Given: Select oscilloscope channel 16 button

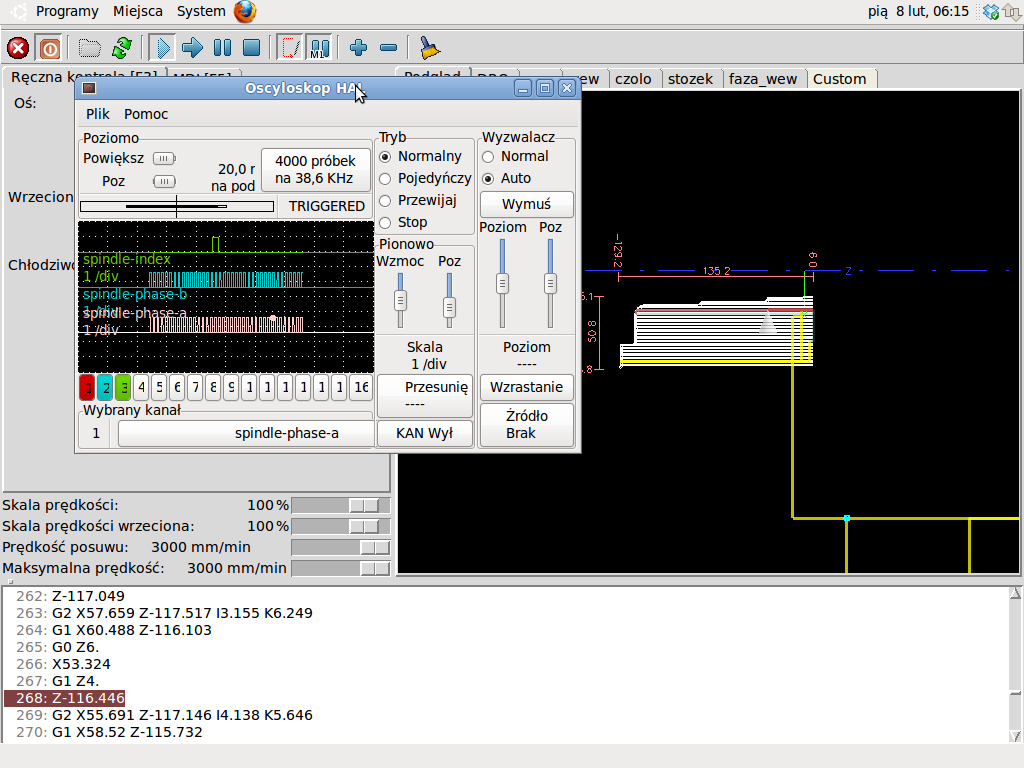Looking at the screenshot, I should tap(361, 387).
